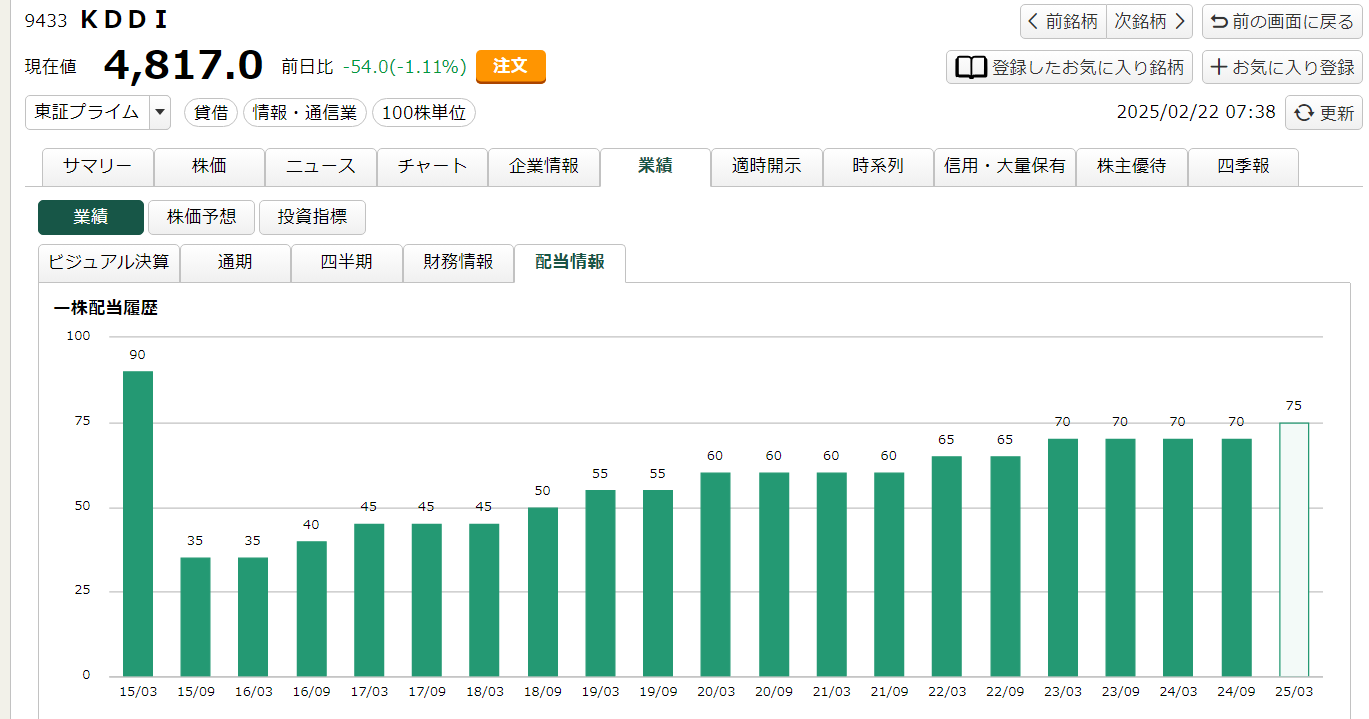Click the timestamp 2025/02/22 07:38

point(1196,112)
